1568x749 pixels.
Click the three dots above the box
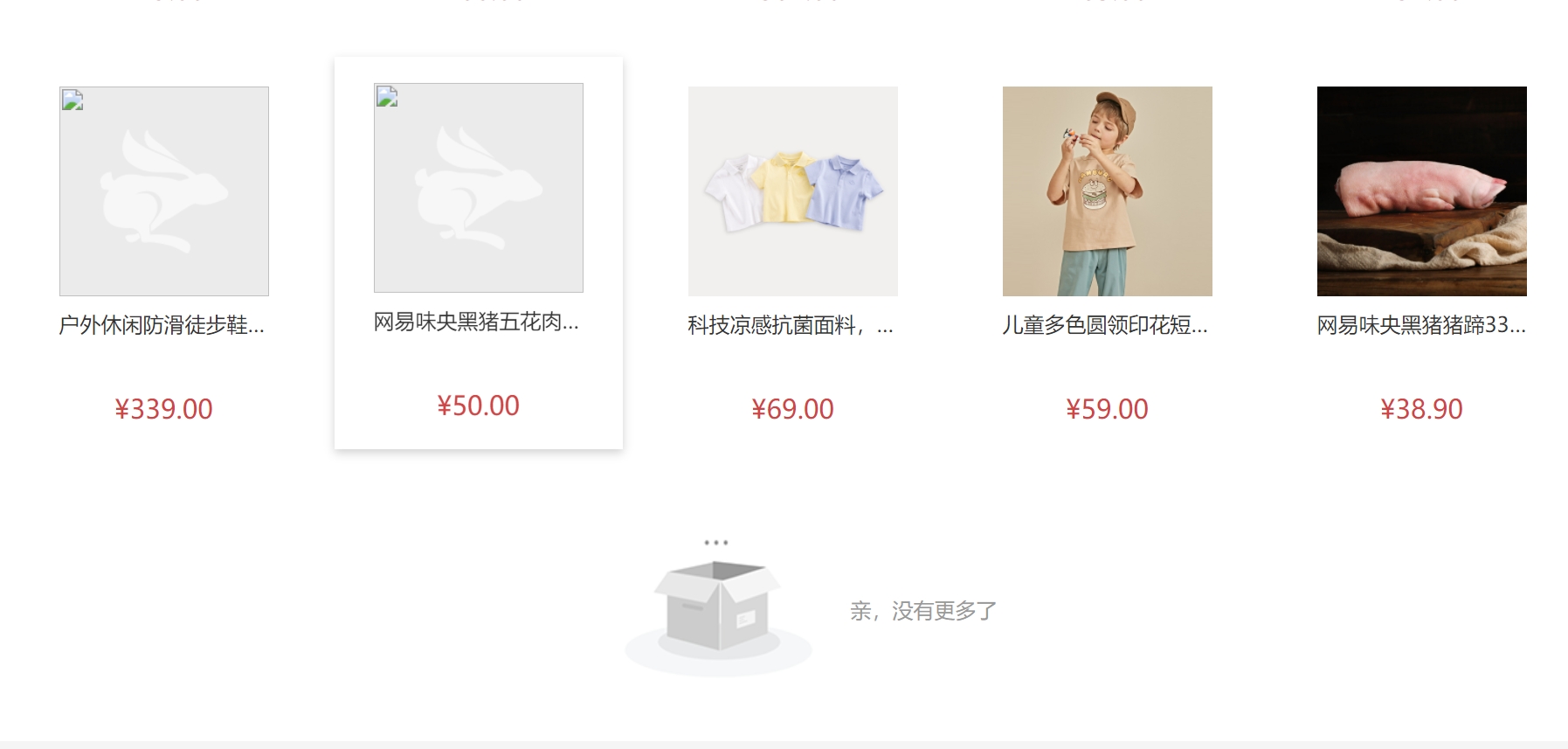tap(716, 543)
